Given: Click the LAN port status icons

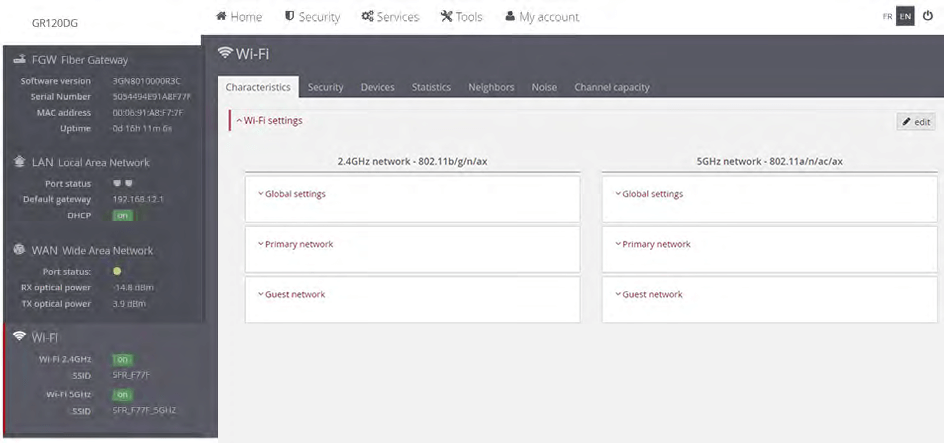Looking at the screenshot, I should tap(122, 183).
